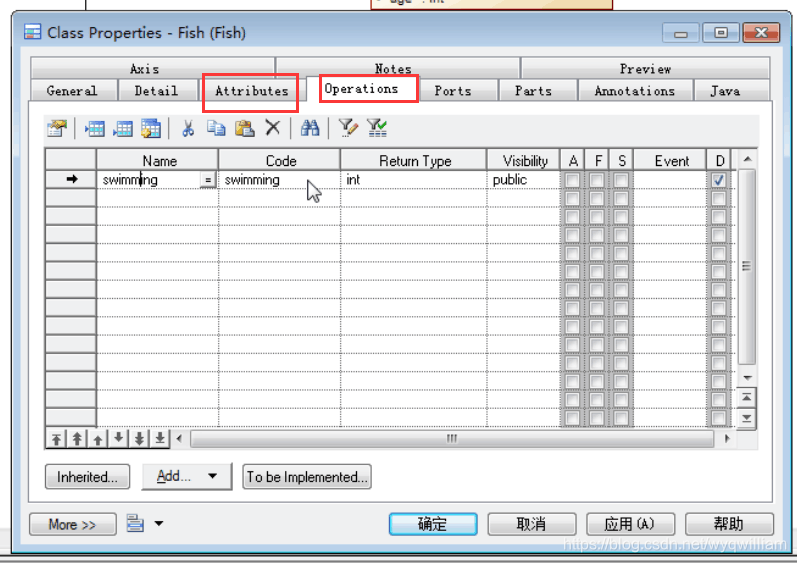Cancel with the 取消 button

tap(532, 524)
